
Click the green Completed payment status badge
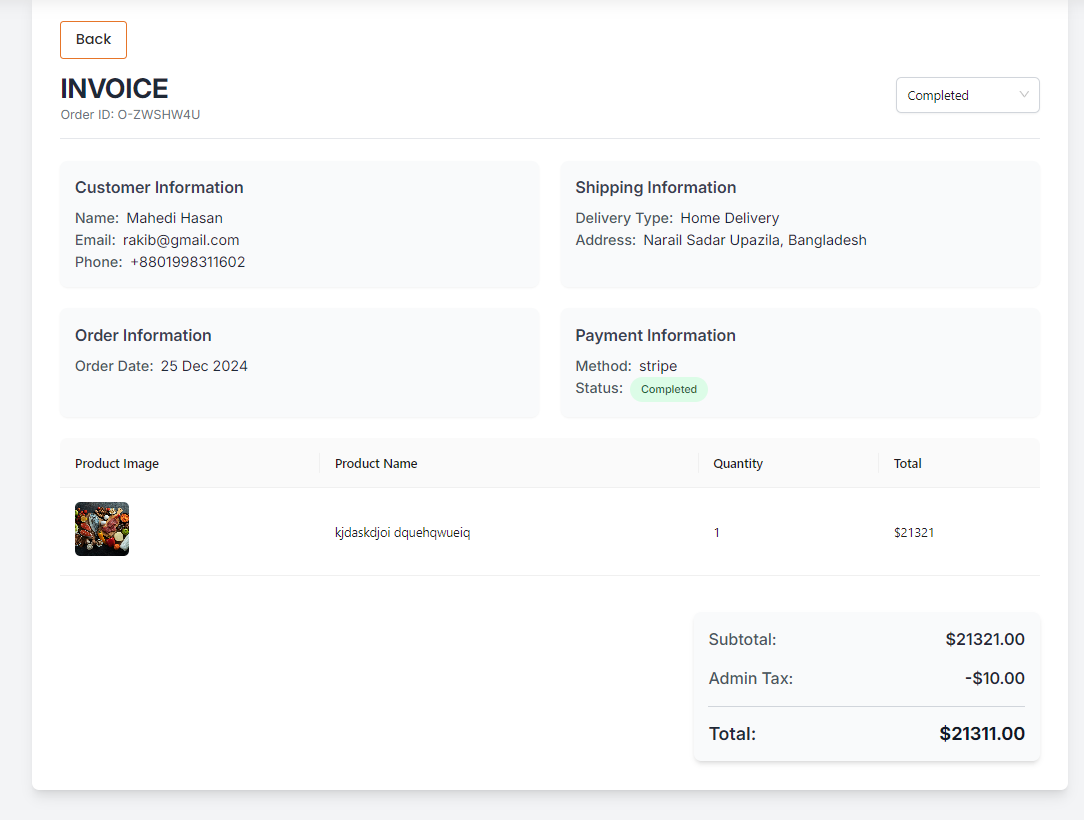click(x=668, y=390)
